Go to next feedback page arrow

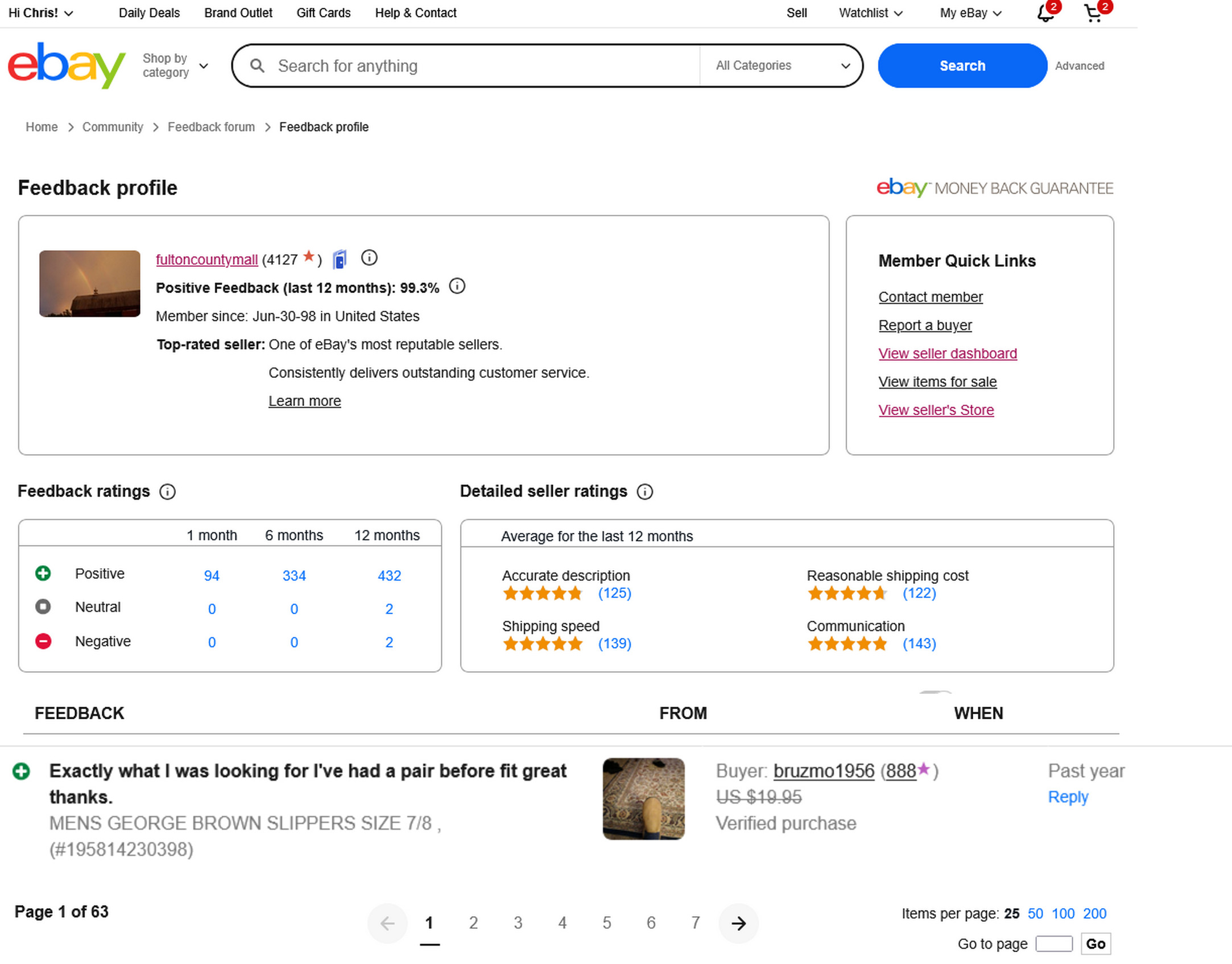[x=738, y=923]
